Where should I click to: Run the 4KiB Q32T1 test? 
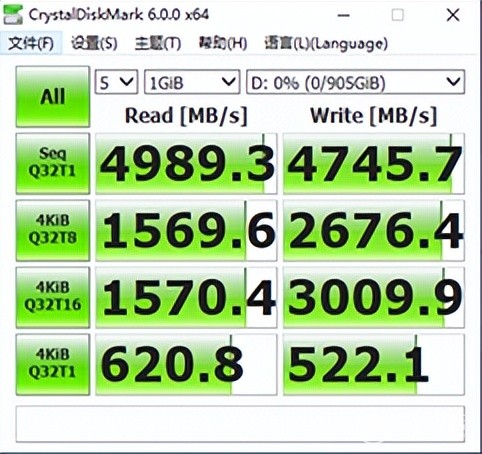point(53,364)
